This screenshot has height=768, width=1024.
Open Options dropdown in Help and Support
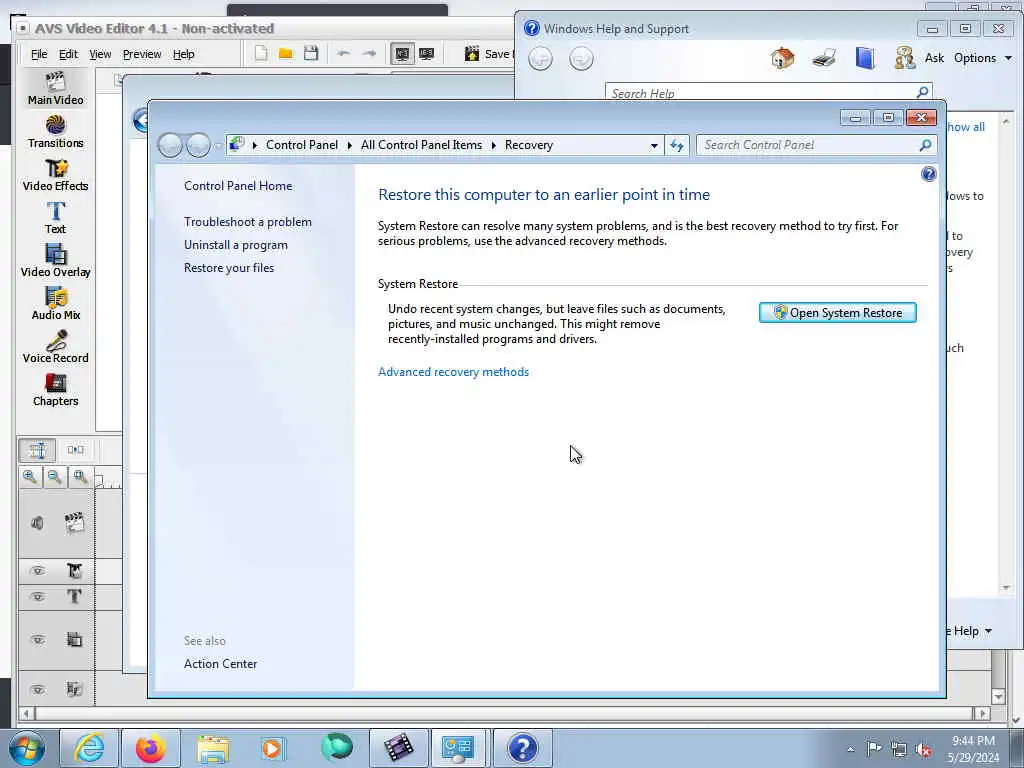983,58
